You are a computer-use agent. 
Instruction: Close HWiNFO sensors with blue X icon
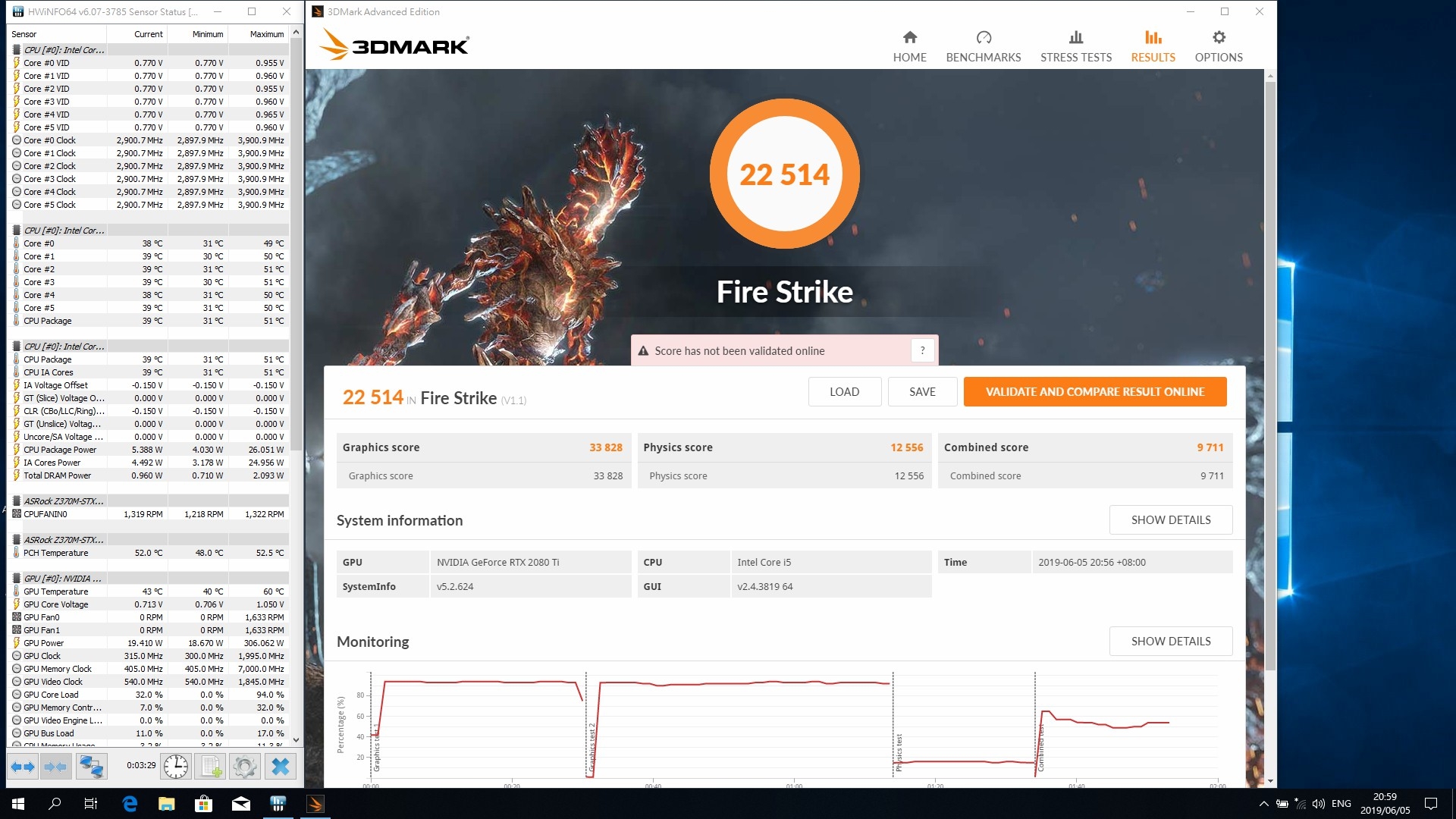[281, 767]
